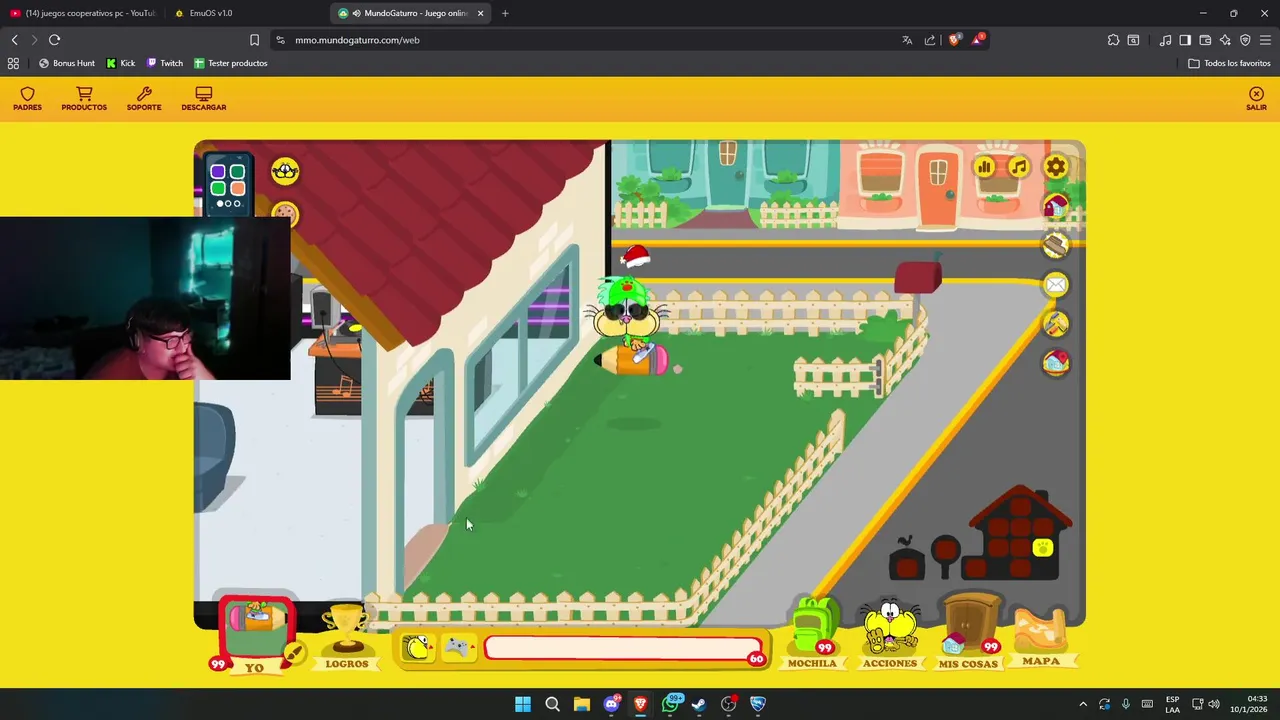Open taskbar Search
Screen dimensions: 1280x720
[552, 704]
